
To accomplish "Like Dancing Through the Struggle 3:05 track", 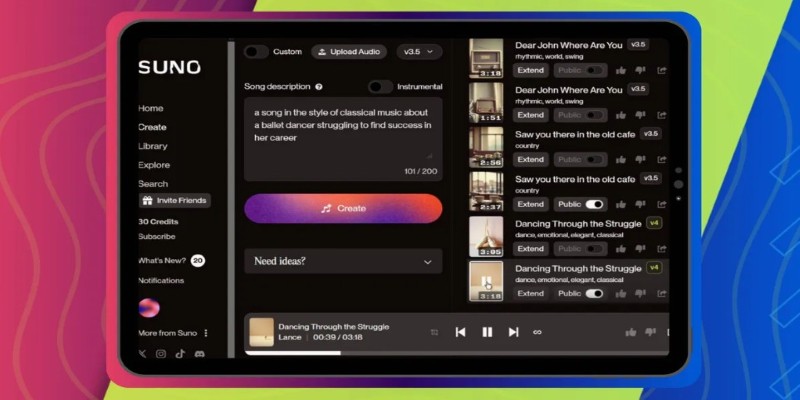I will tap(621, 249).
